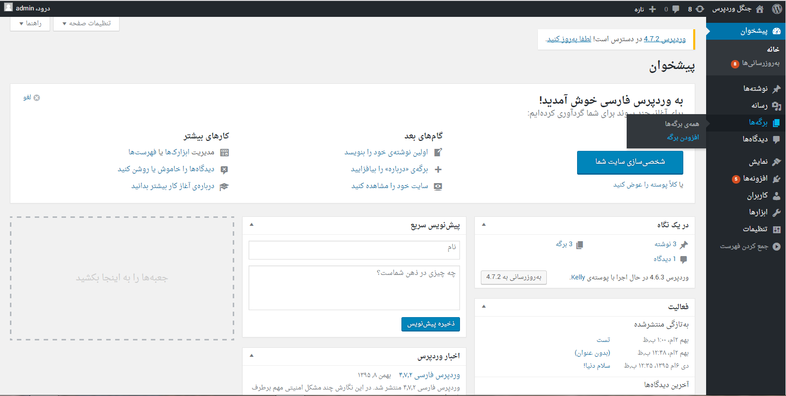
Task: Collapse the 'اخبار وردپرس' widget arrow
Action: click(x=252, y=356)
